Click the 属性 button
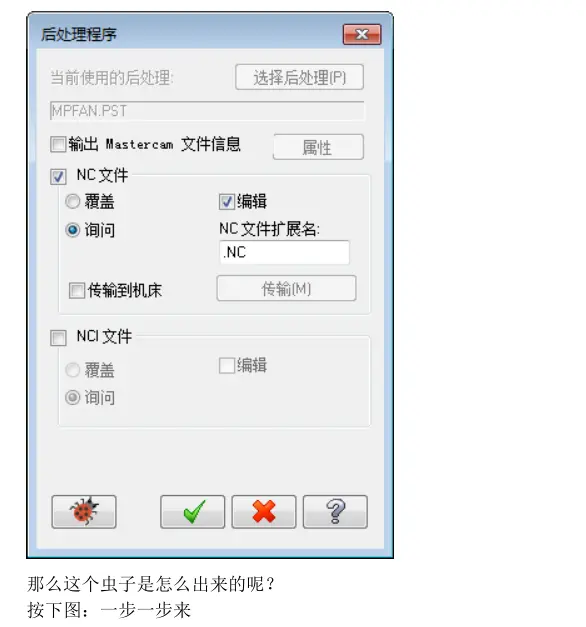Screen dimensions: 586x627 [318, 147]
